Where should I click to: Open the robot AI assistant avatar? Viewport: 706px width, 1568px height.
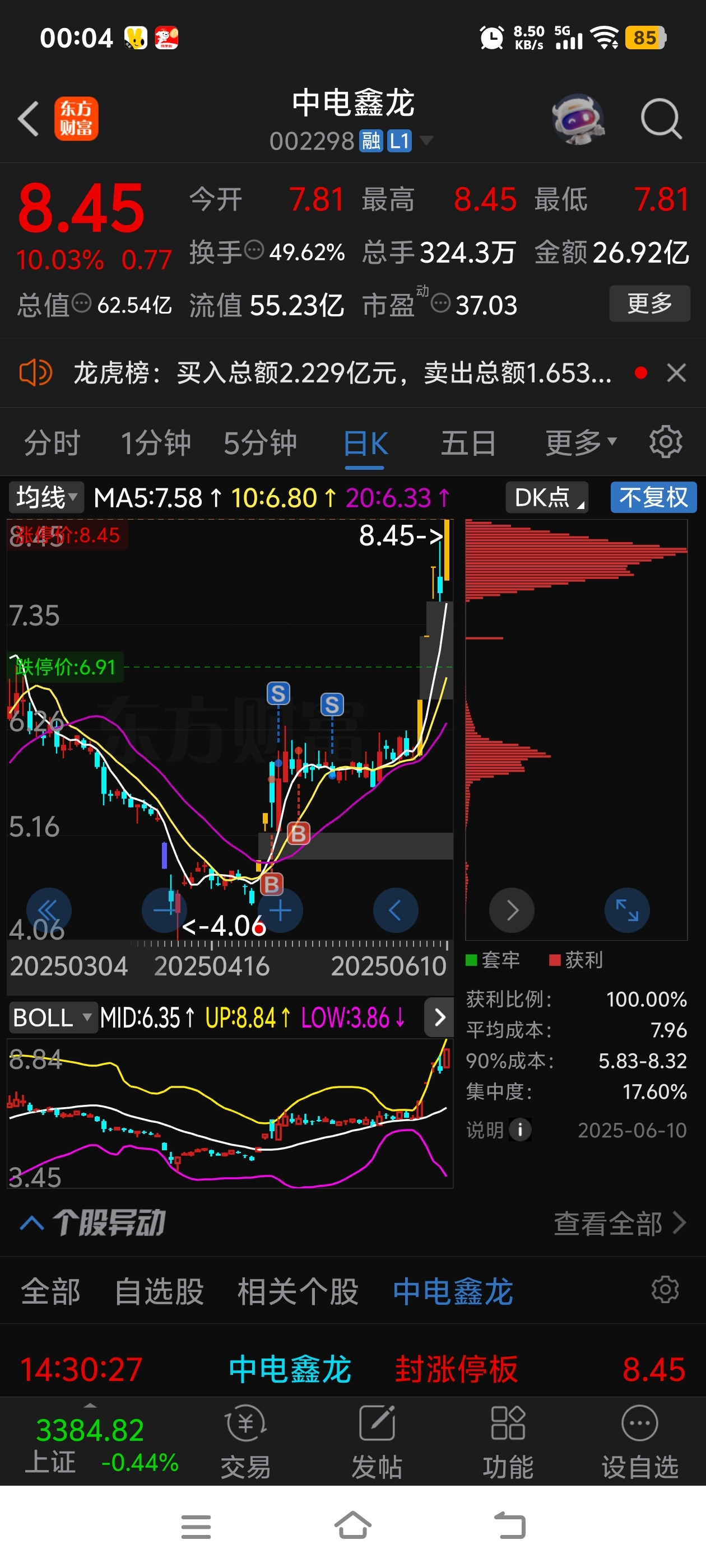pyautogui.click(x=578, y=119)
